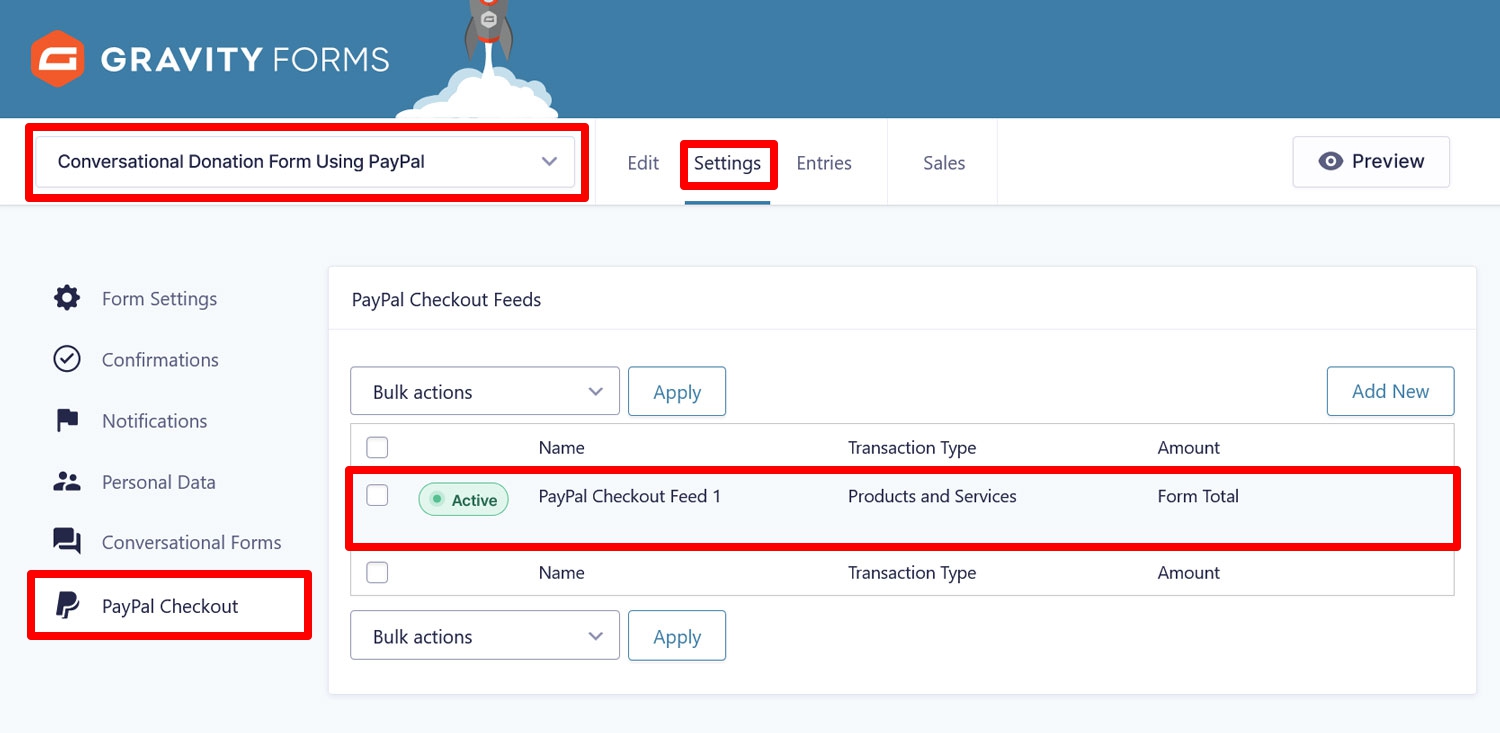The width and height of the screenshot is (1500, 733).
Task: Open the upper Bulk actions dropdown
Action: (485, 391)
